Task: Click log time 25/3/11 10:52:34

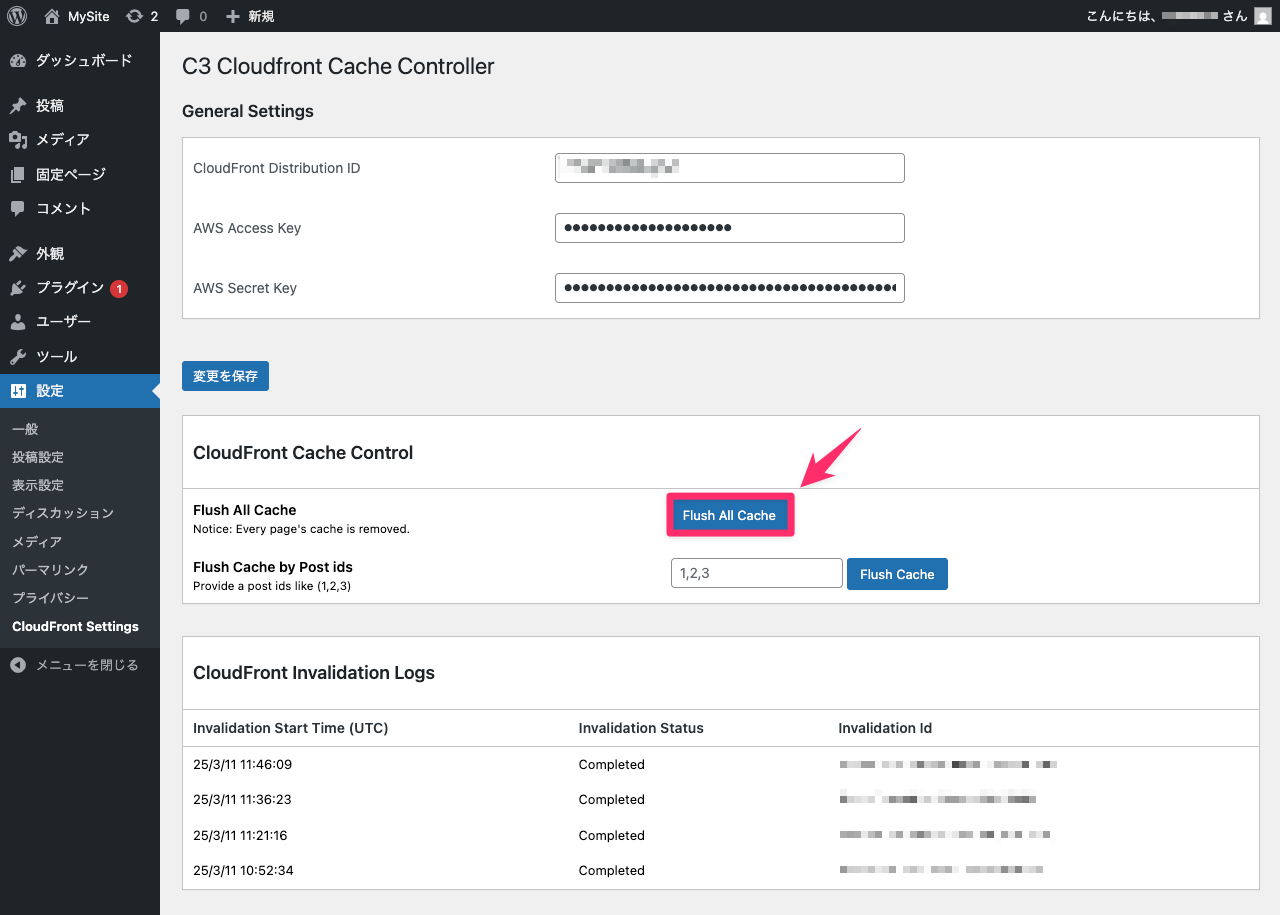Action: 243,871
